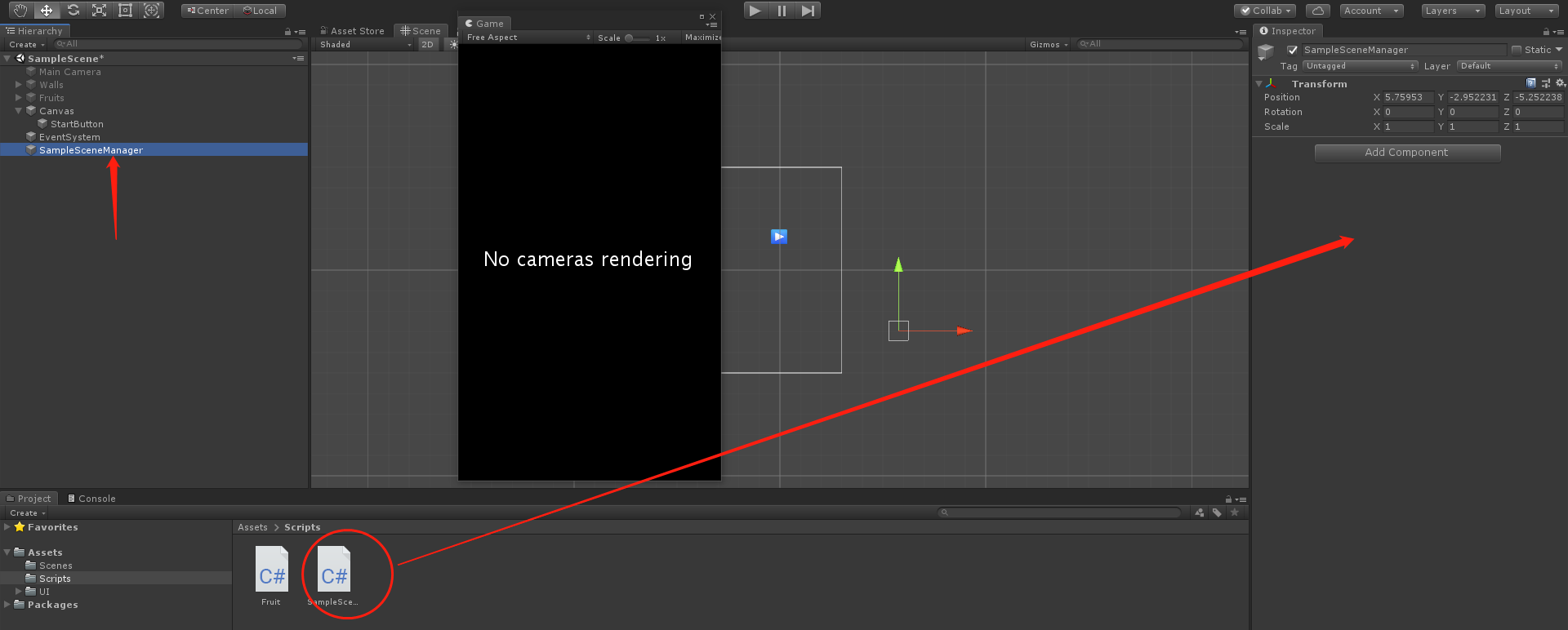Select the Rotate tool

click(73, 11)
